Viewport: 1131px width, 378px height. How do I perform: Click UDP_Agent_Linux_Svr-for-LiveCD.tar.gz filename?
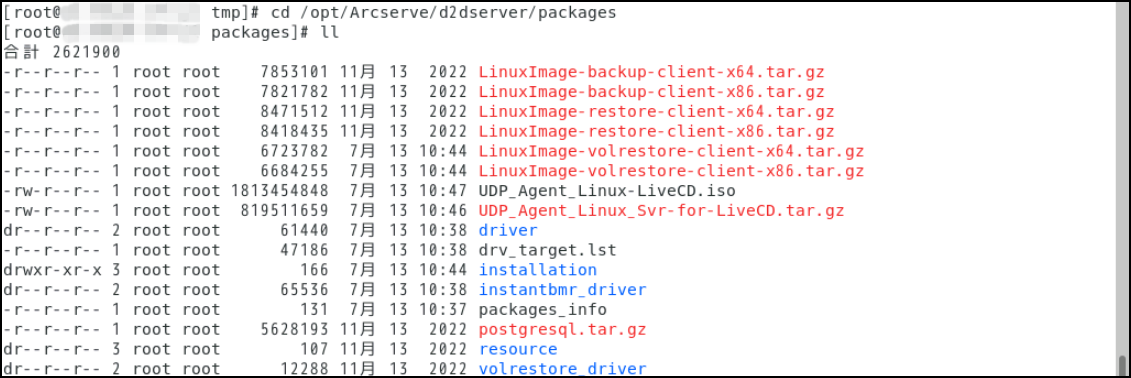[x=661, y=211]
